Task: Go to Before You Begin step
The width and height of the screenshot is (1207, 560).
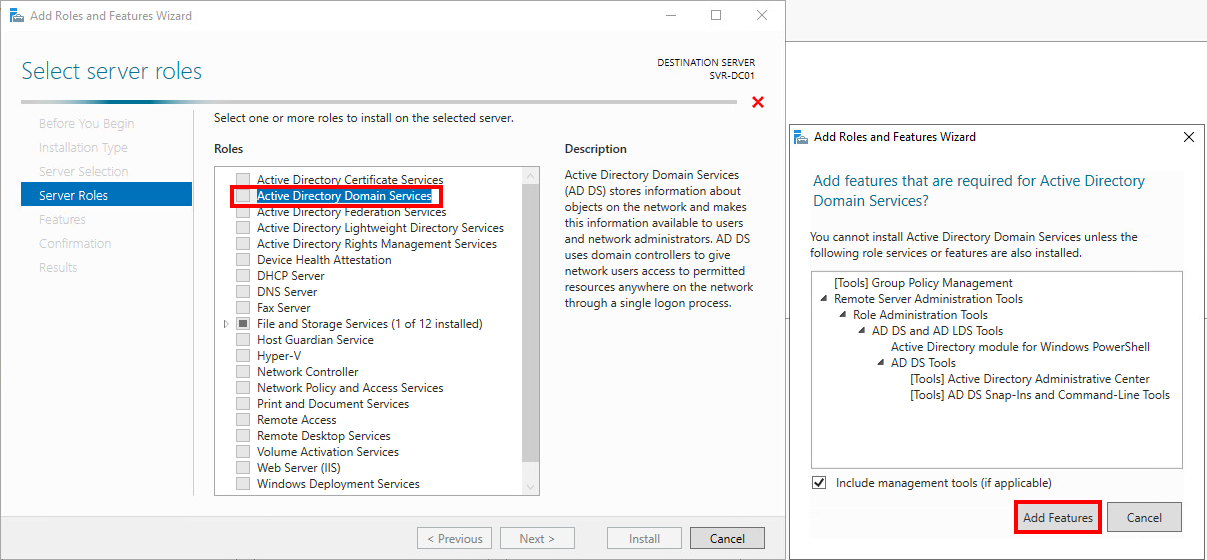Action: click(86, 124)
